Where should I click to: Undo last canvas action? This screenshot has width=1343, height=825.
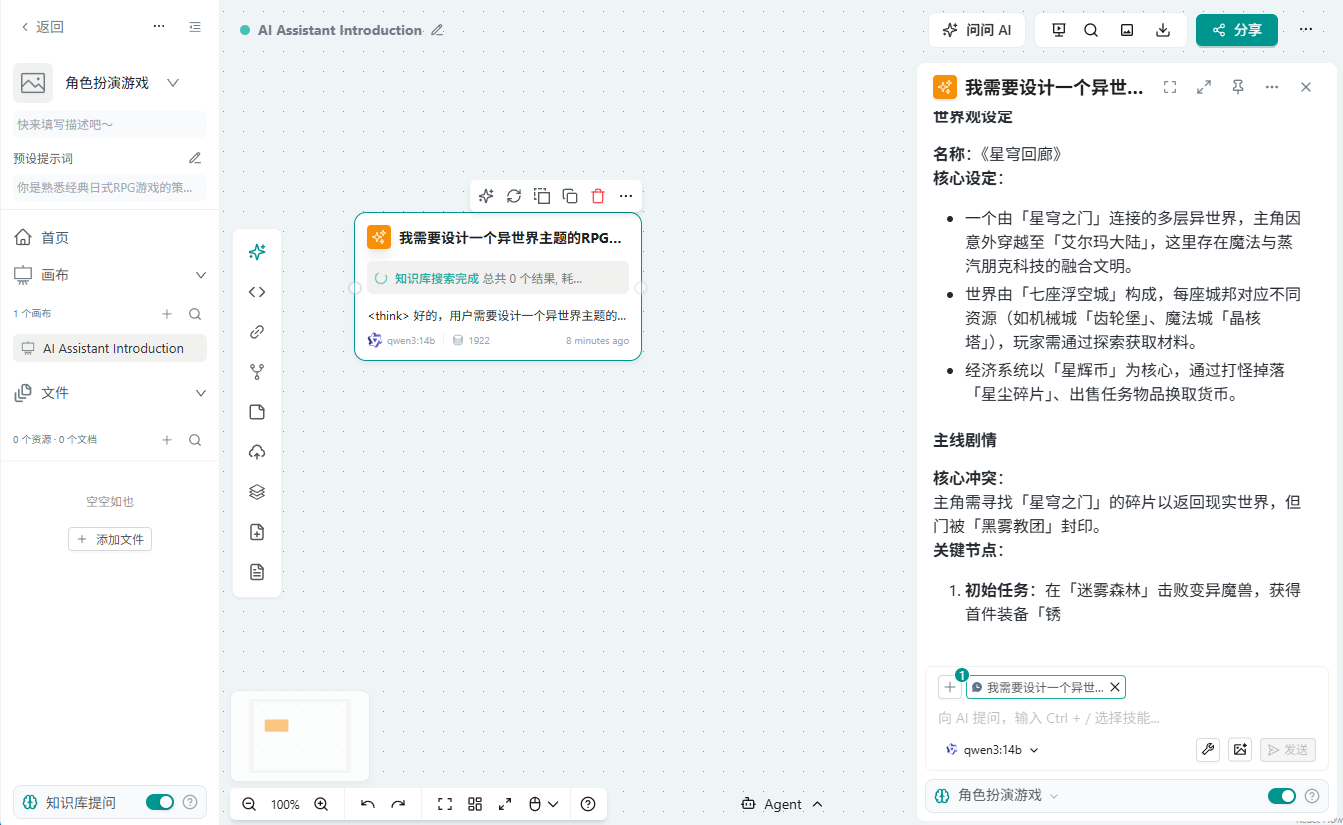point(367,804)
